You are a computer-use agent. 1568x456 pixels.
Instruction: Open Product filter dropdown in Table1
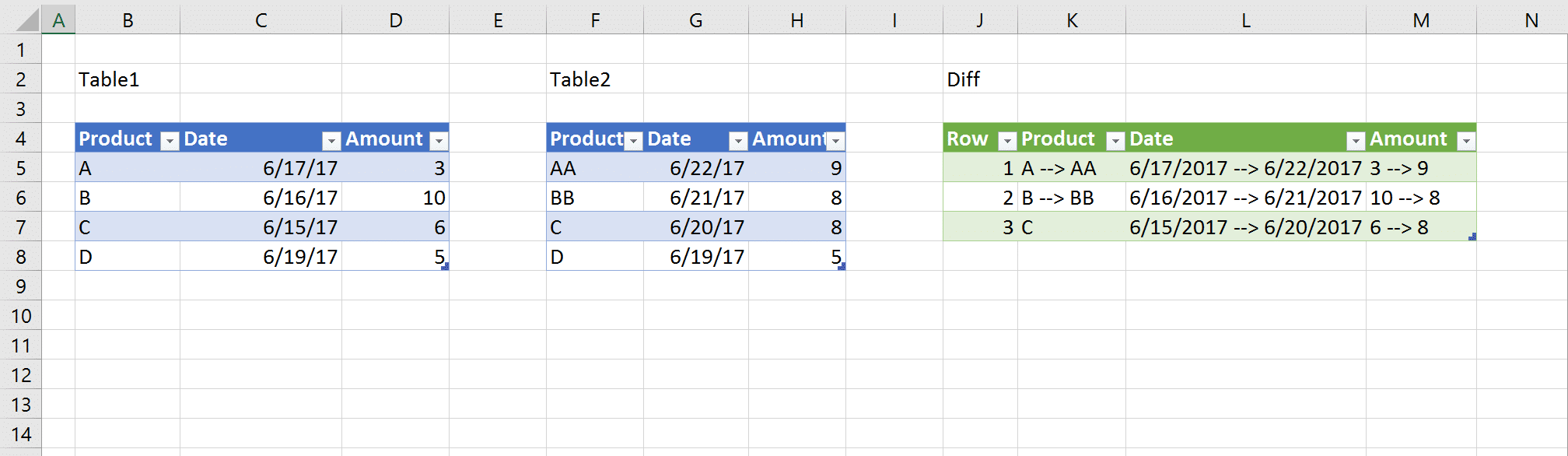coord(169,141)
